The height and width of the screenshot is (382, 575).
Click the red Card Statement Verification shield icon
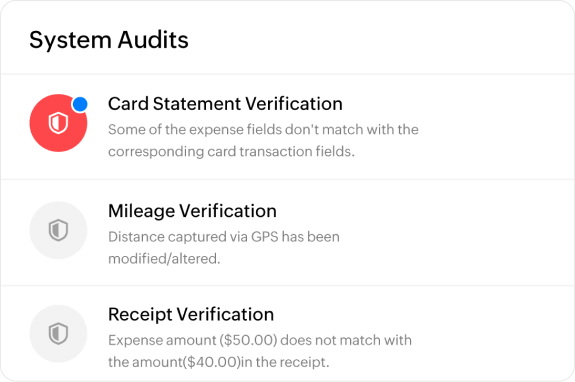[58, 123]
